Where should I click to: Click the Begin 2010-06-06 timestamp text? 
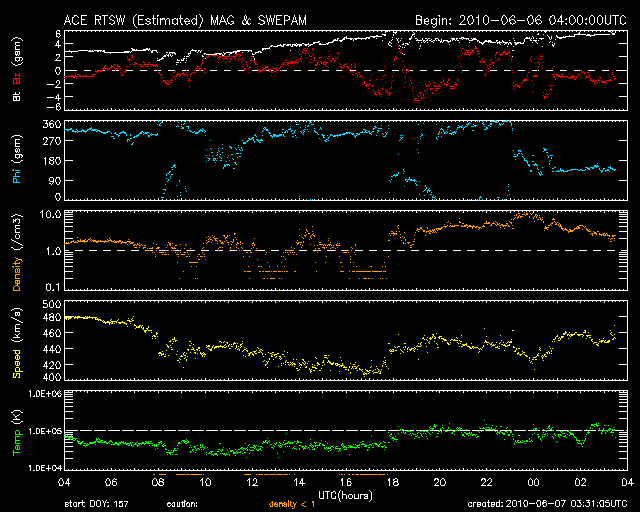521,20
